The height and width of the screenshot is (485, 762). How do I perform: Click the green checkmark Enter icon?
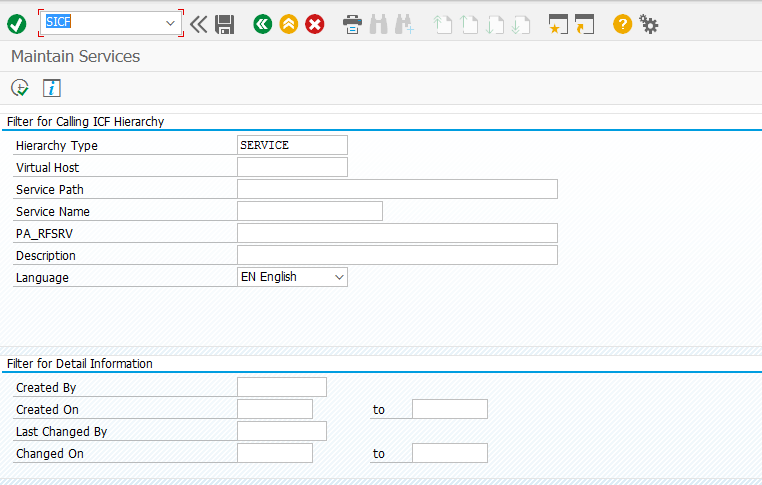tap(17, 24)
